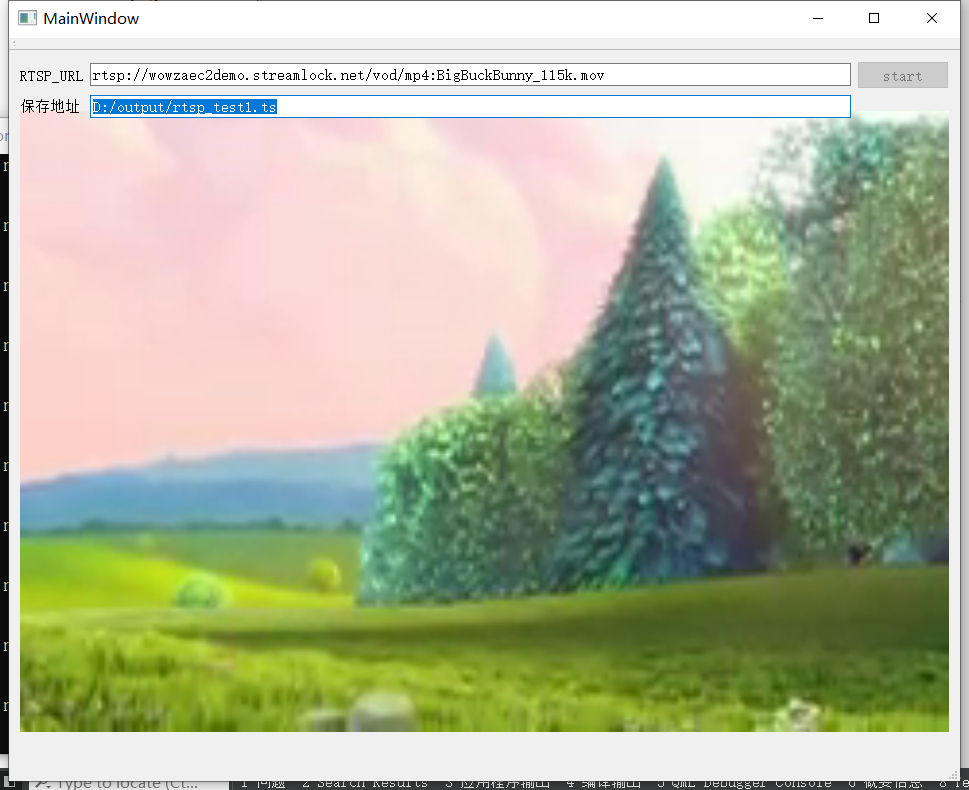
Task: Close the MainWindow window
Action: (931, 17)
